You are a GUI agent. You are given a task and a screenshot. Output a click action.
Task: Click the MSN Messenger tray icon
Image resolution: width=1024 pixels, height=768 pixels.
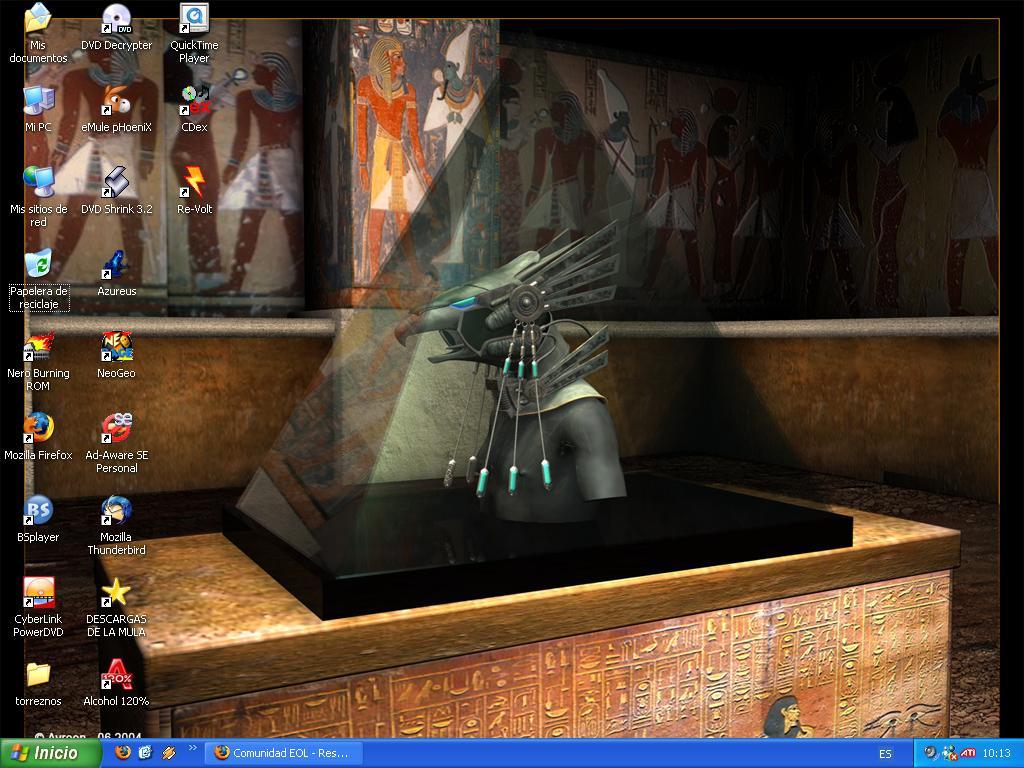pyautogui.click(x=949, y=754)
